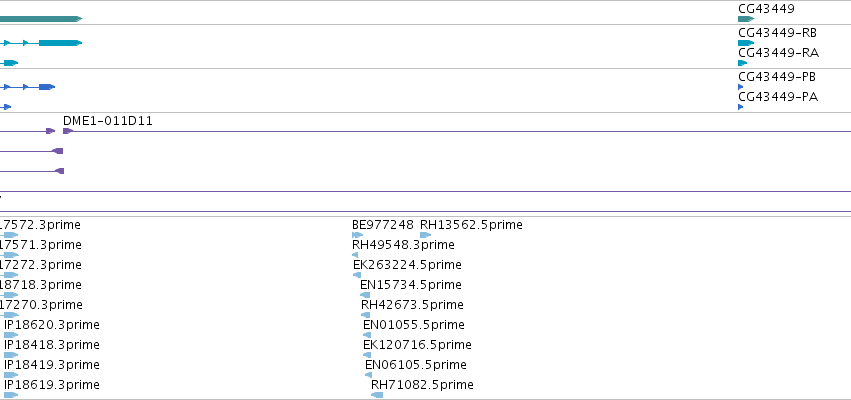Select the BE977248 EST arrow
This screenshot has width=851, height=400.
(x=357, y=235)
